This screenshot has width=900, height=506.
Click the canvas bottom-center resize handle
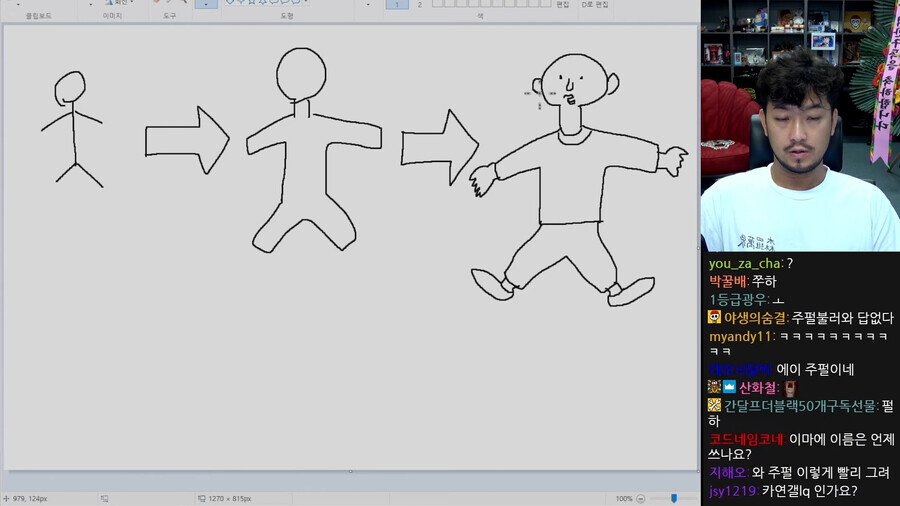(351, 472)
